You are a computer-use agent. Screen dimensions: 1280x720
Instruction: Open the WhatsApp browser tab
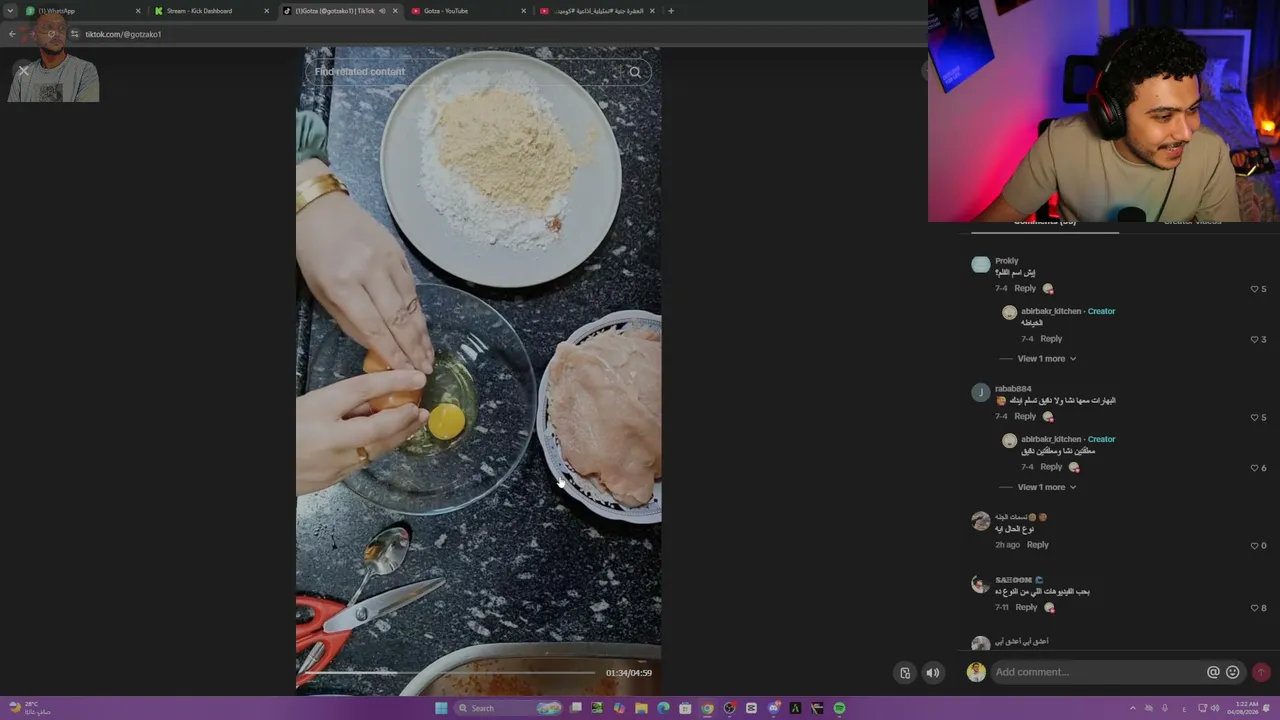83,11
